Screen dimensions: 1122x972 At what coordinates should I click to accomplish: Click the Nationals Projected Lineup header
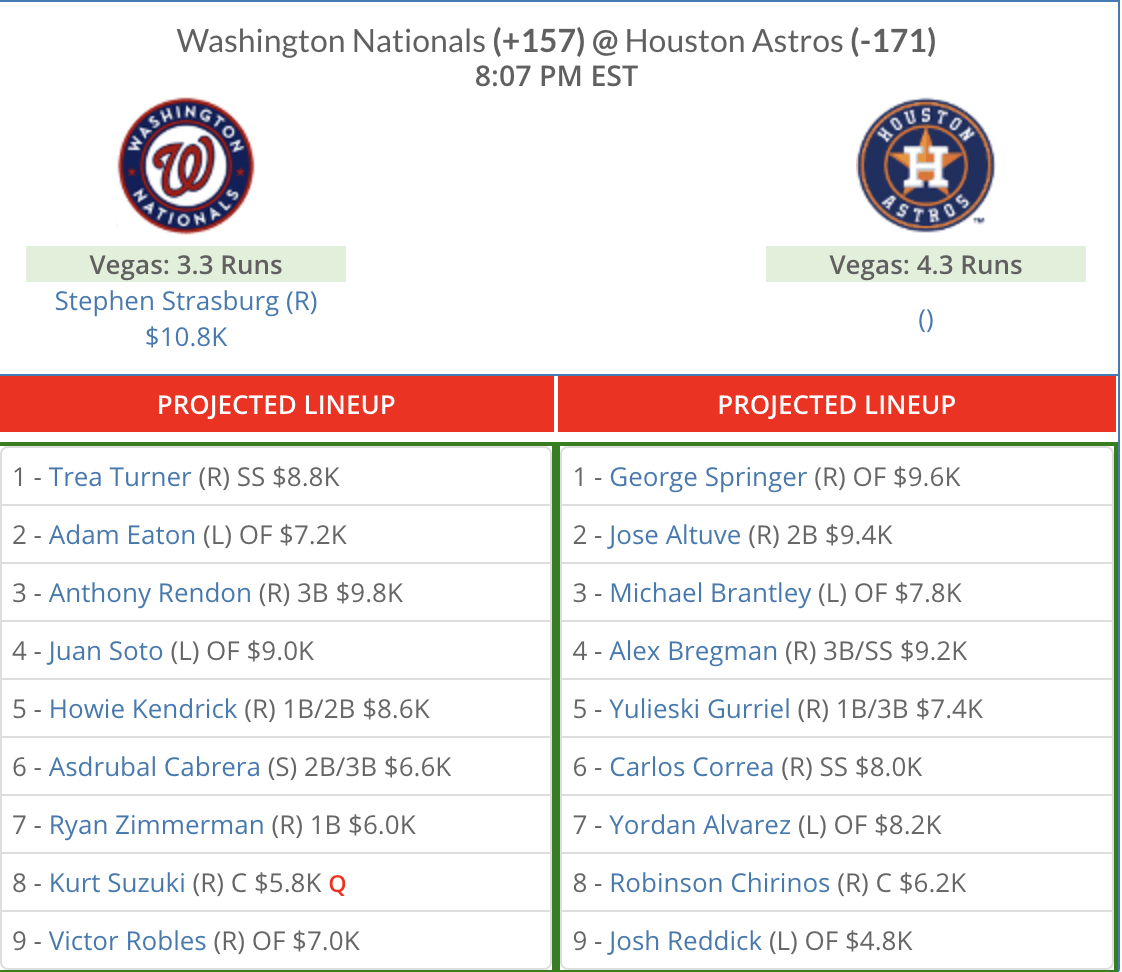click(276, 404)
